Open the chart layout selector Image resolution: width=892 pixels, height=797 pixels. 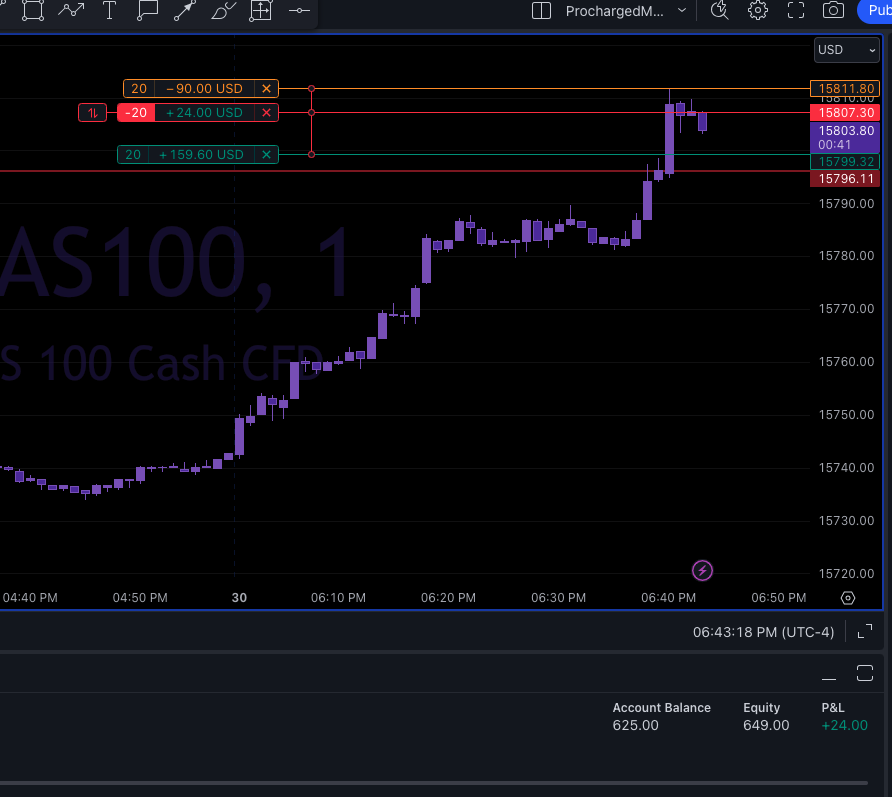click(x=540, y=11)
